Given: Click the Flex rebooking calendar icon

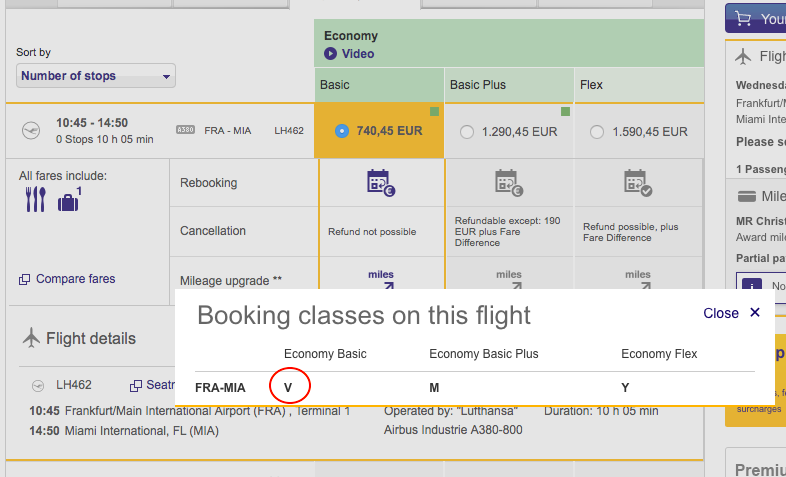Looking at the screenshot, I should click(x=638, y=181).
